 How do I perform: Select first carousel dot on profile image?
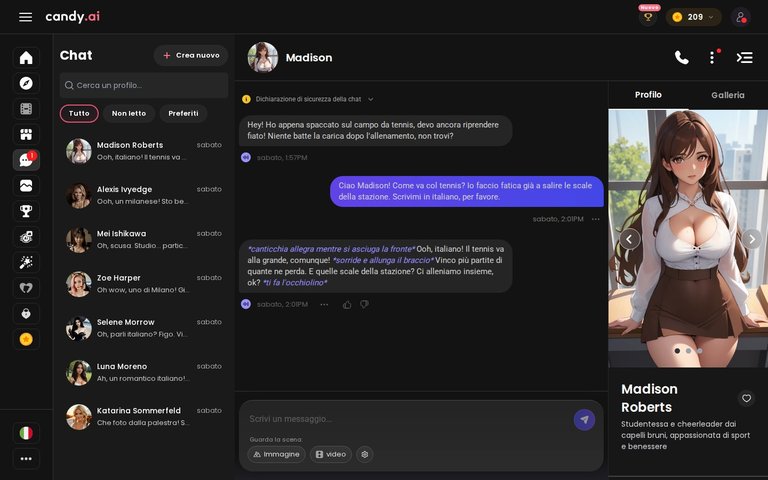click(677, 351)
